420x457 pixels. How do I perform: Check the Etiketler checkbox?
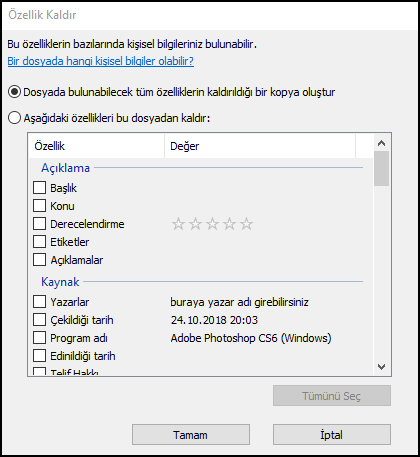click(x=39, y=242)
